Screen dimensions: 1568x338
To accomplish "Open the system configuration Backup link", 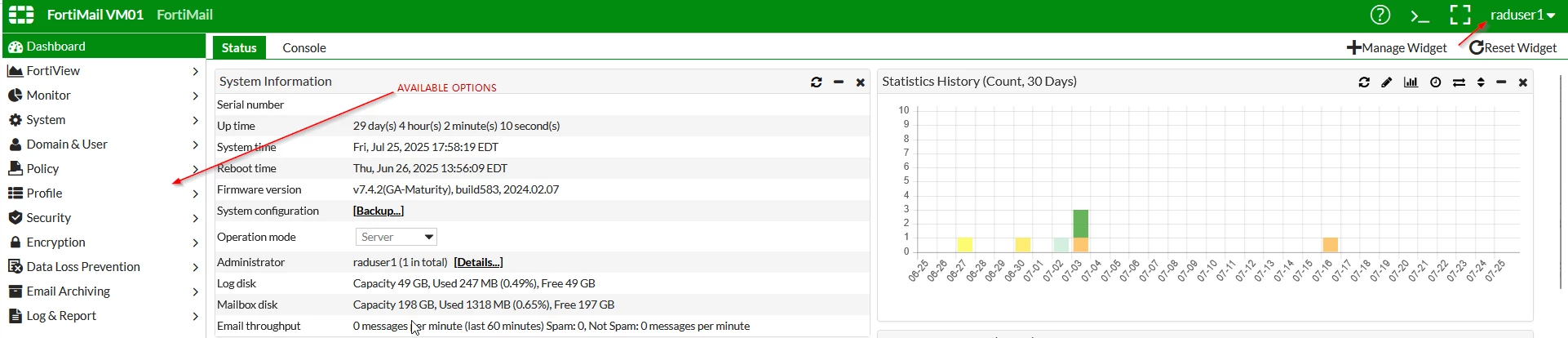I will click(379, 211).
